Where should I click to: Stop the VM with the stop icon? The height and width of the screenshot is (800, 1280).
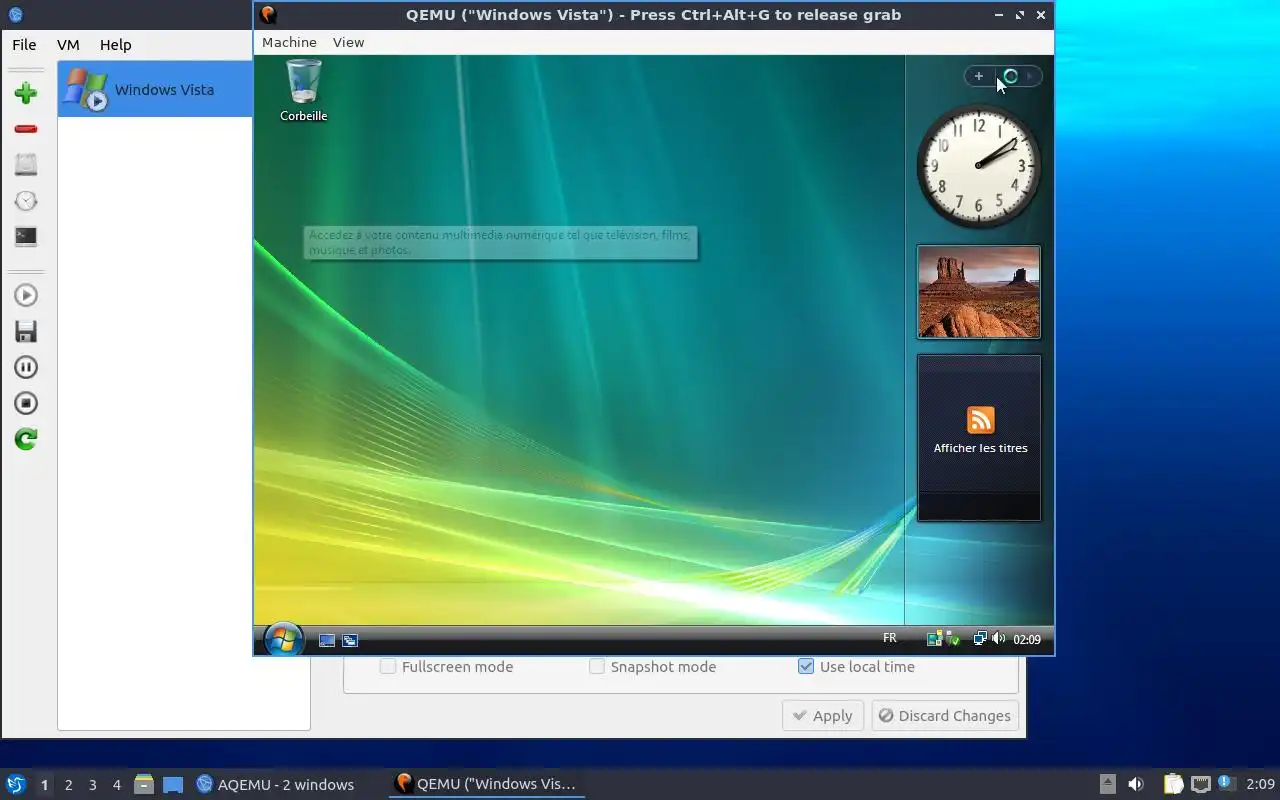pos(26,403)
